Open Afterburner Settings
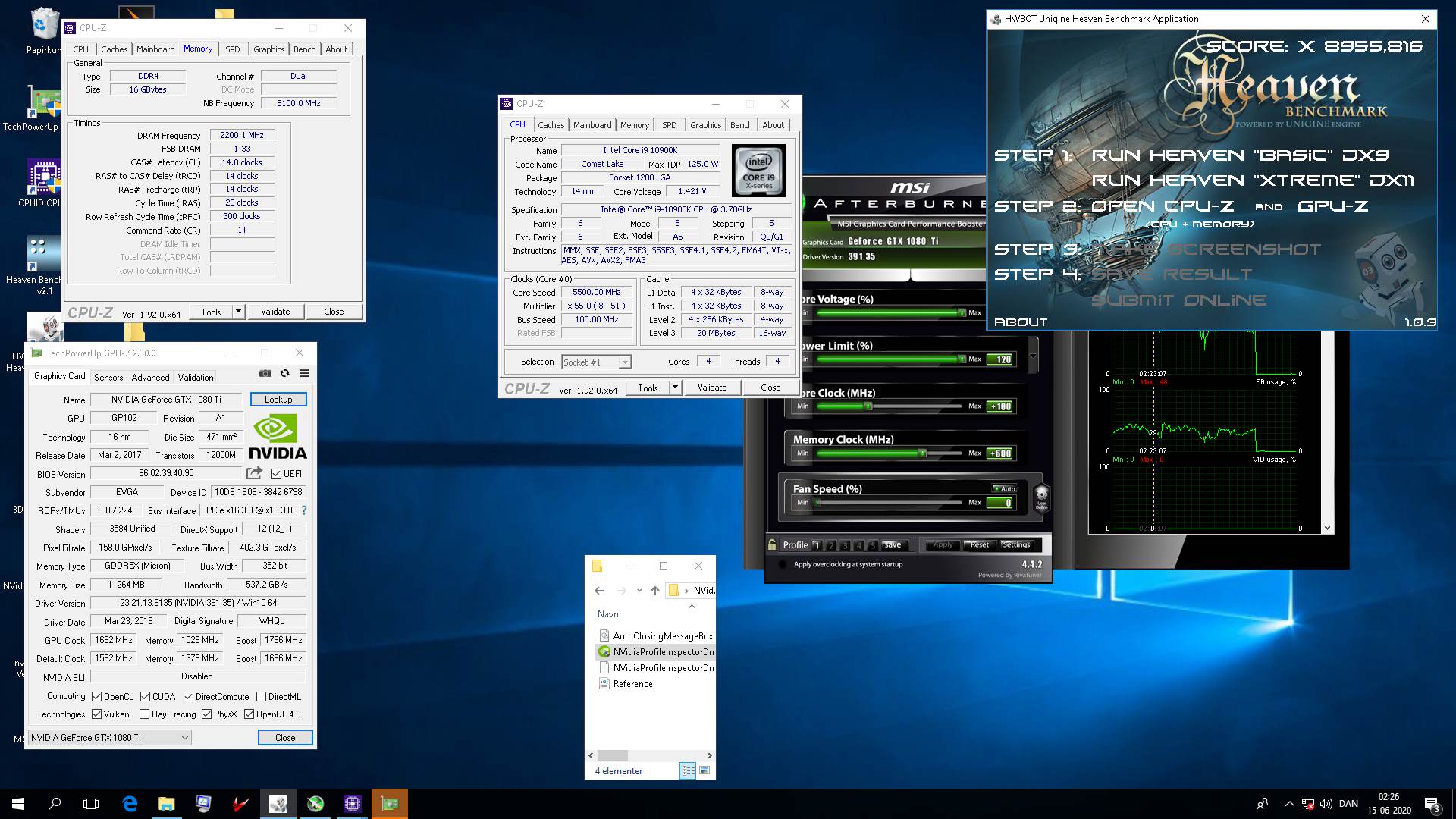Image resolution: width=1456 pixels, height=819 pixels. click(x=1015, y=544)
